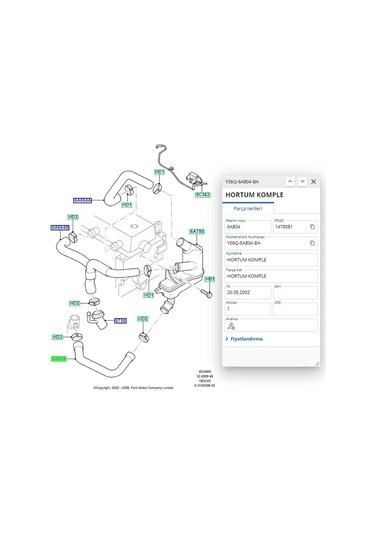Select the HD2 callout left of the valve clamp
375x535 pixels.
pyautogui.click(x=74, y=303)
